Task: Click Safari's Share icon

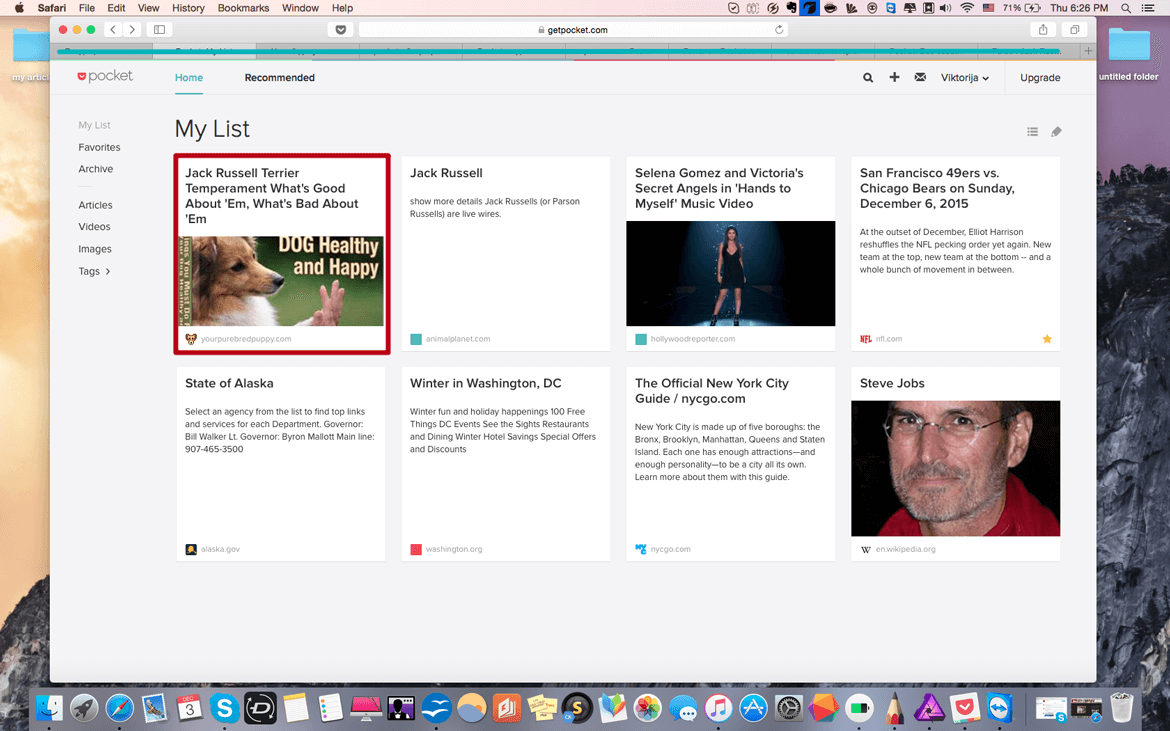Action: [1043, 30]
